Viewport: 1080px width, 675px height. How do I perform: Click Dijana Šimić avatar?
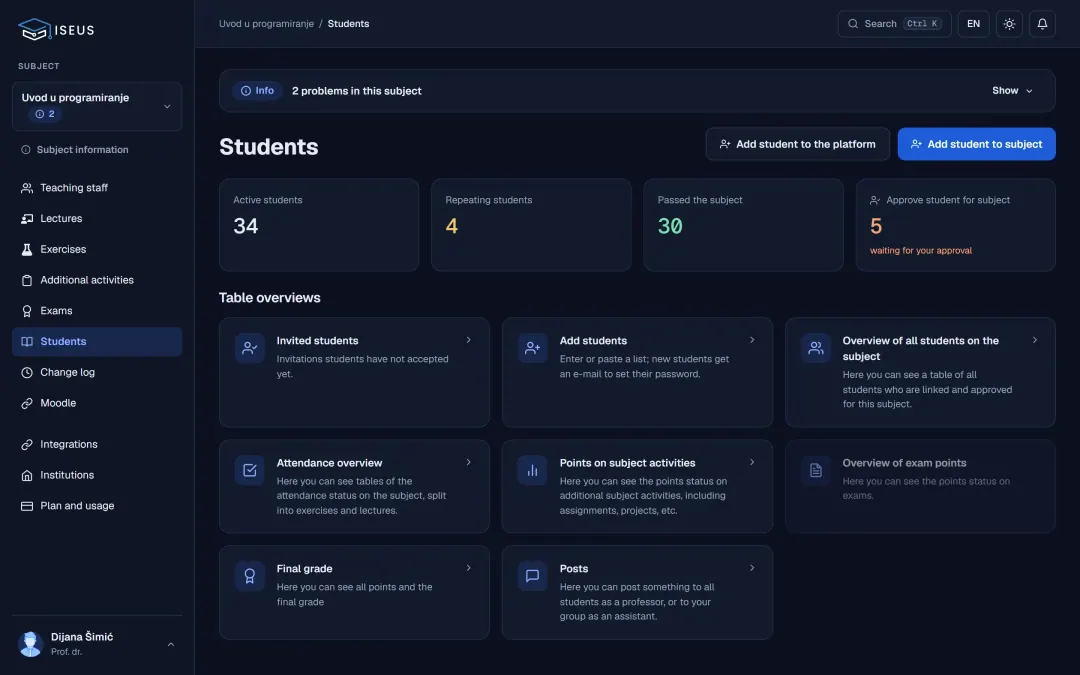pos(30,644)
